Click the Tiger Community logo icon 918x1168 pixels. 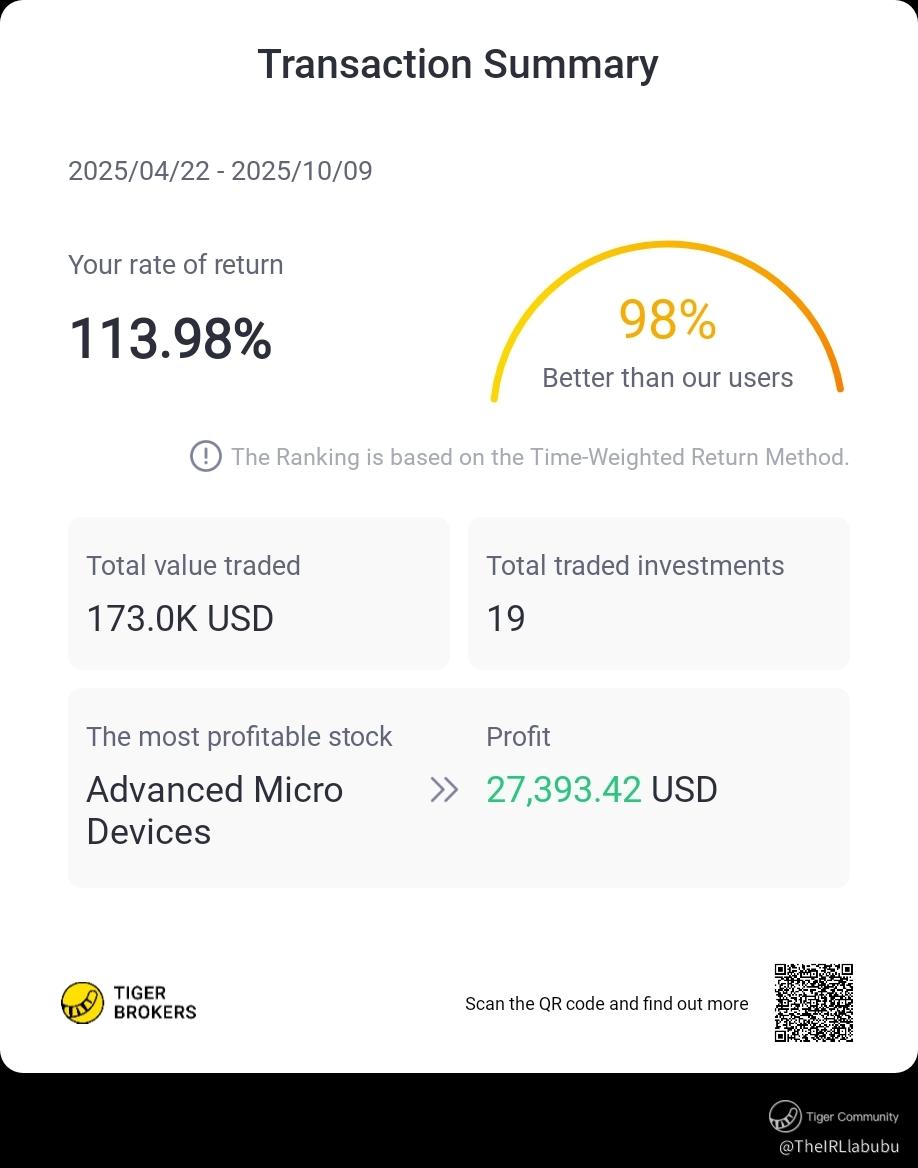tap(785, 1116)
